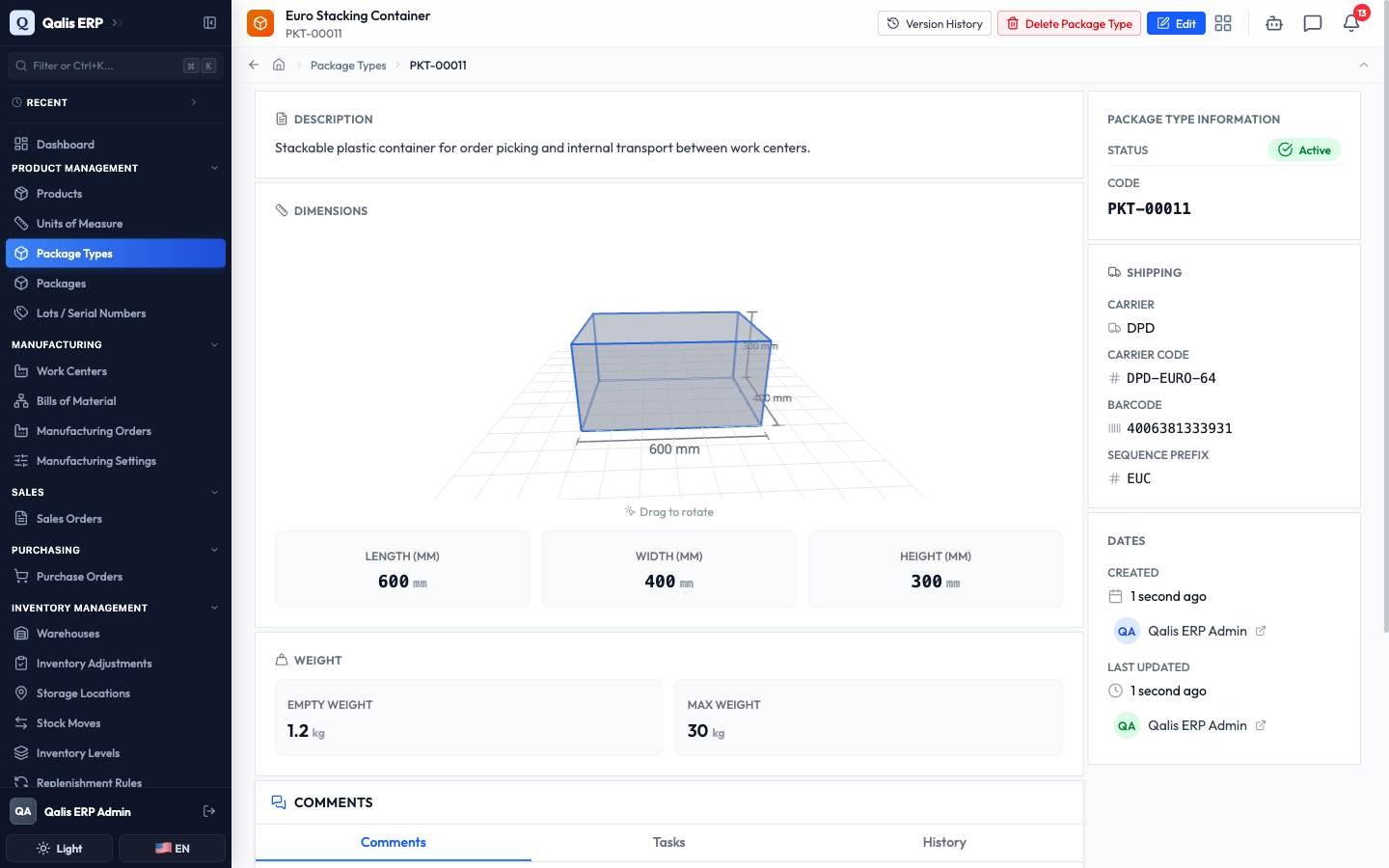The image size is (1389, 868).
Task: Click the page vertical scrollbar
Action: click(x=1385, y=318)
